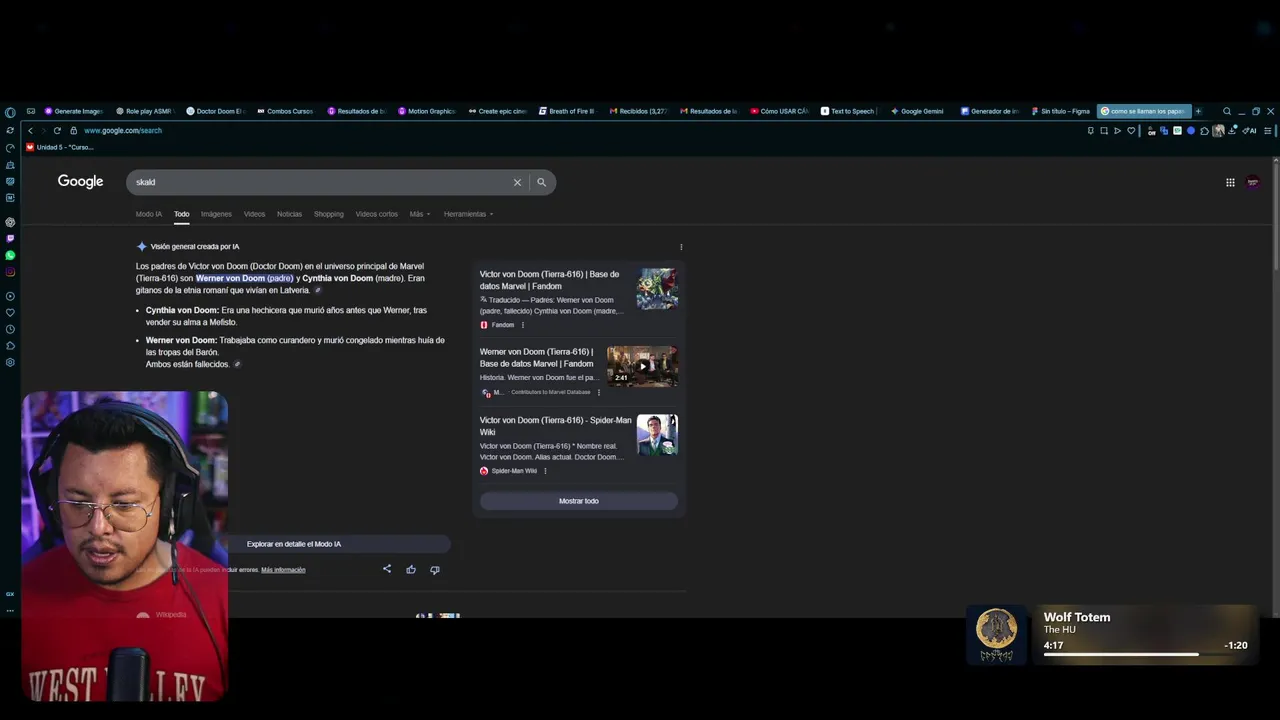Open Werner von Doom video thumbnail
This screenshot has width=1280, height=720.
(642, 366)
